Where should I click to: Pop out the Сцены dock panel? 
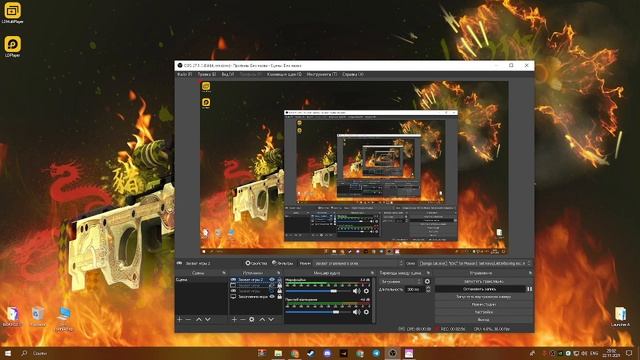point(224,273)
